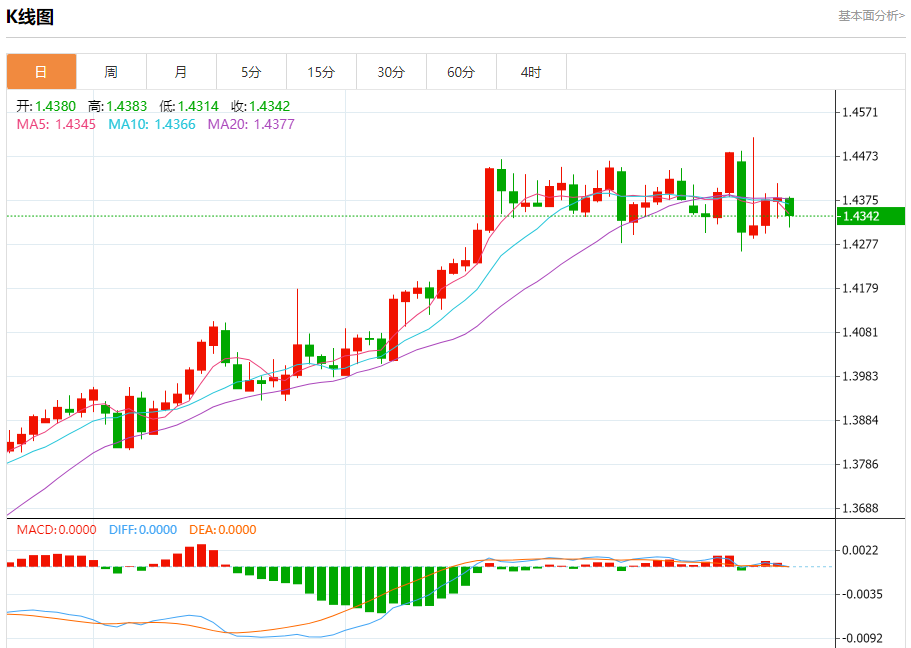Click the green 1.4342 current price tag
Screen dimensions: 911x648
point(871,216)
